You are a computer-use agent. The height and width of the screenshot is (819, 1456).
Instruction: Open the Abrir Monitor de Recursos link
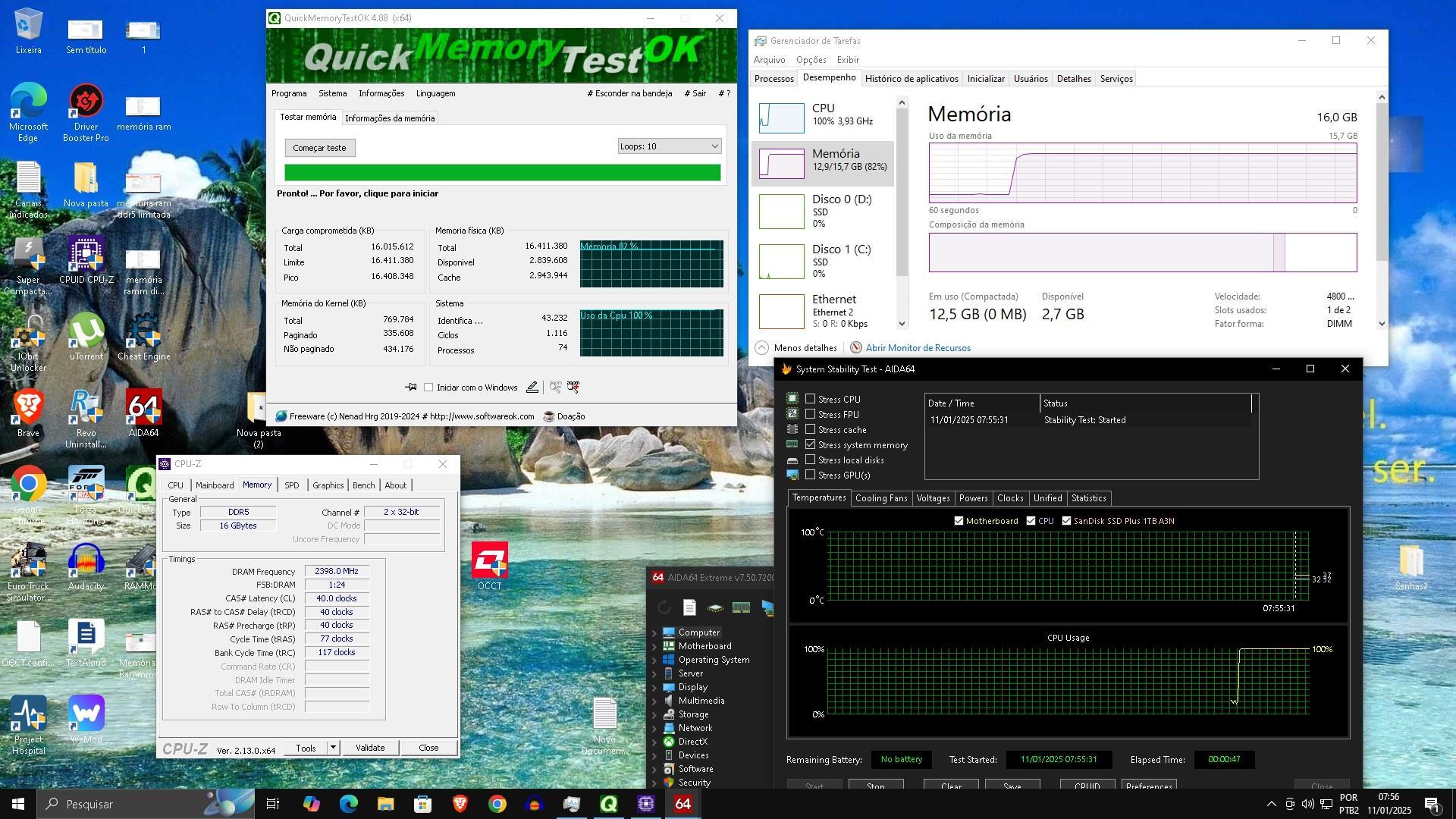(x=918, y=348)
